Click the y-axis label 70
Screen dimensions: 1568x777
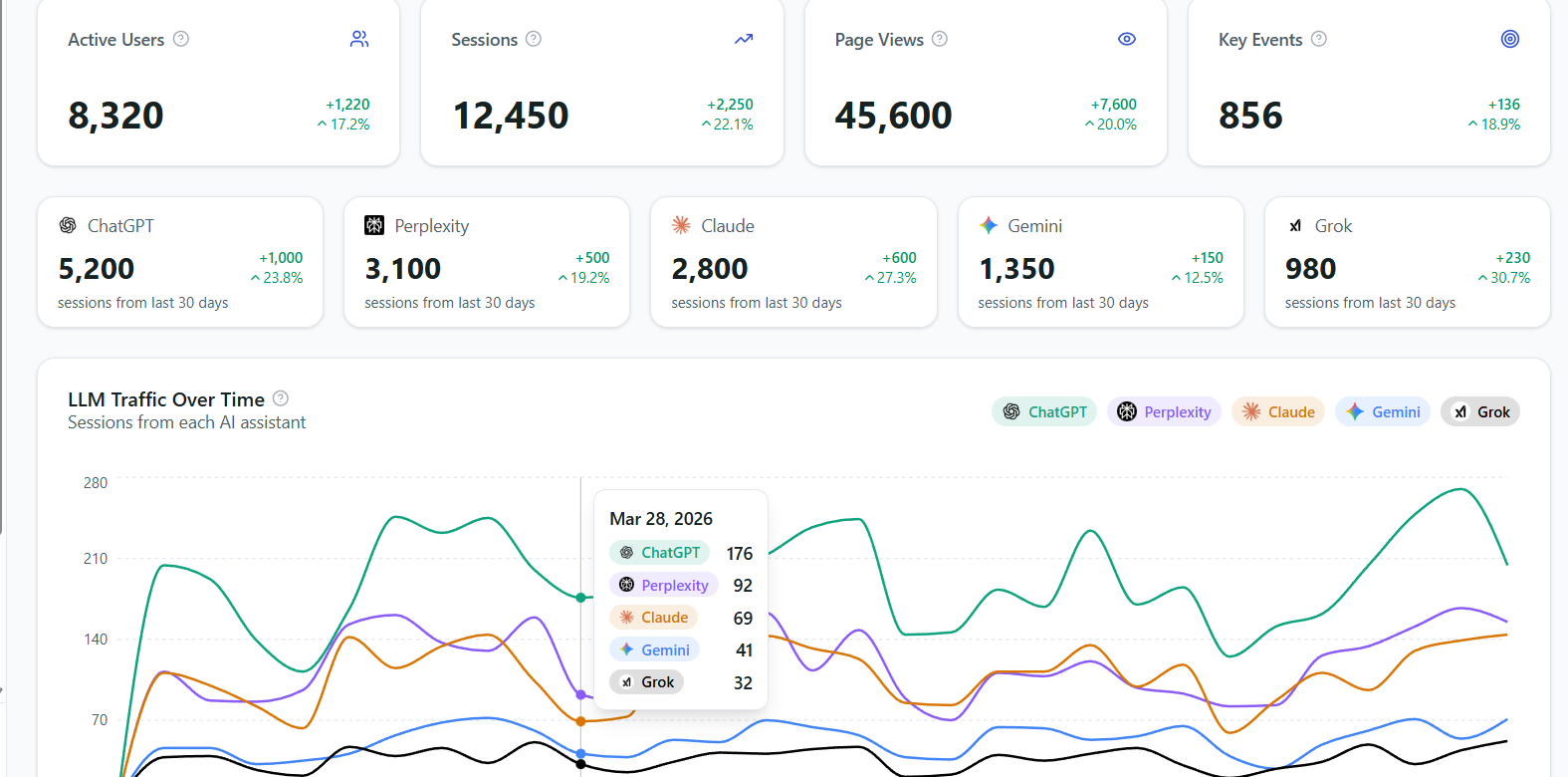click(x=100, y=720)
